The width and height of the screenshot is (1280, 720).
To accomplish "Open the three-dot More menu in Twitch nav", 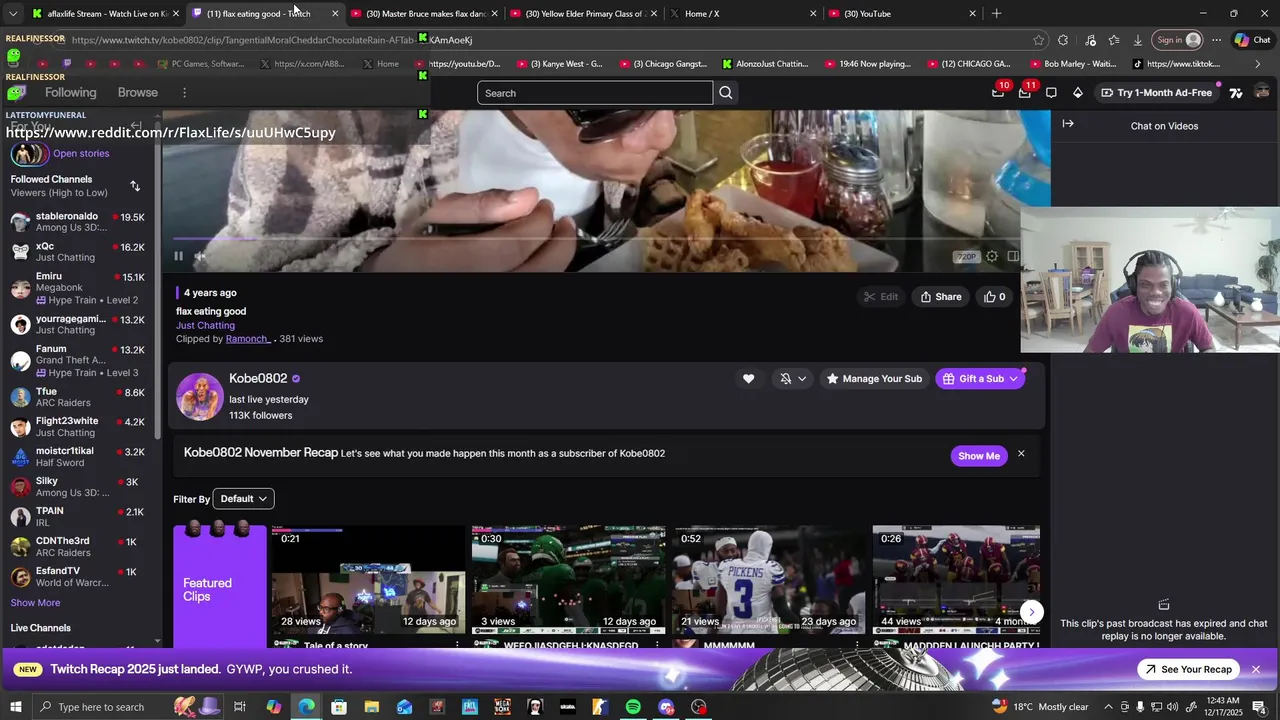I will [184, 92].
